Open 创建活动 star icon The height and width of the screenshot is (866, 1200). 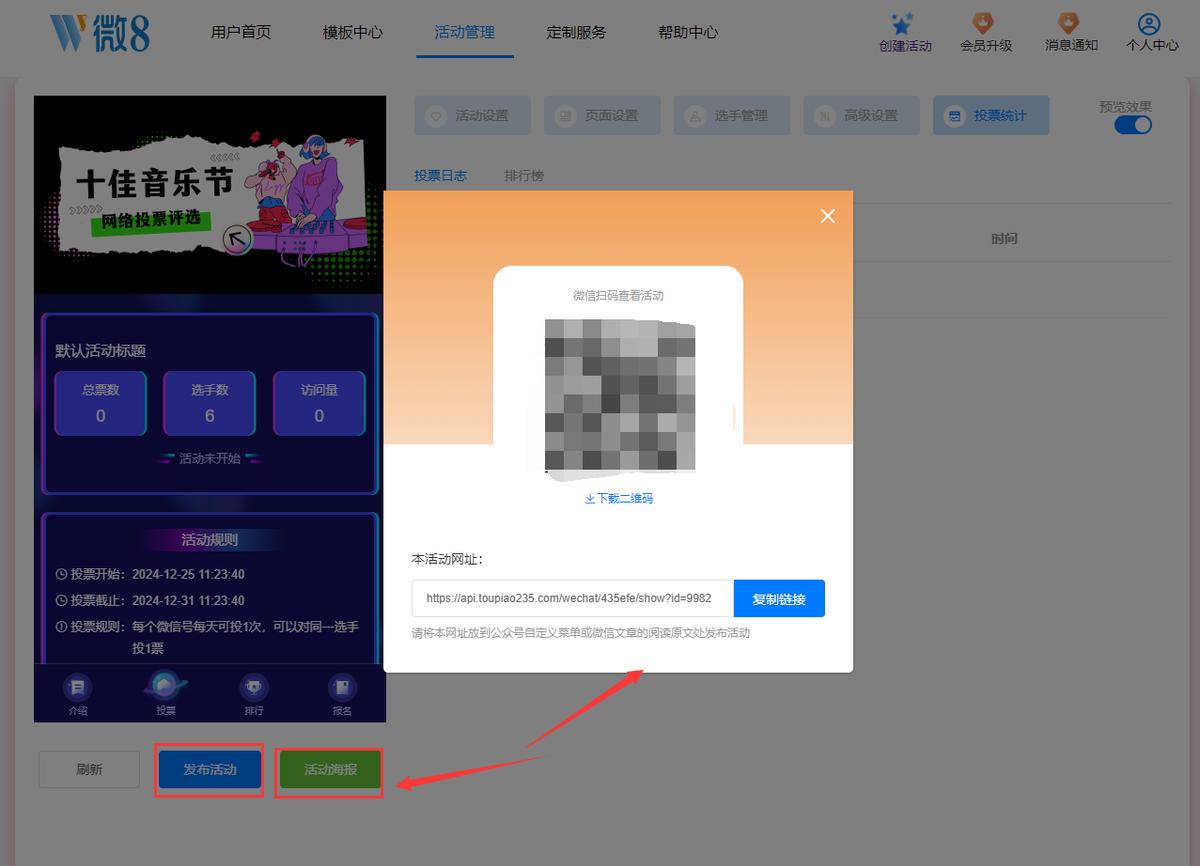coord(904,24)
